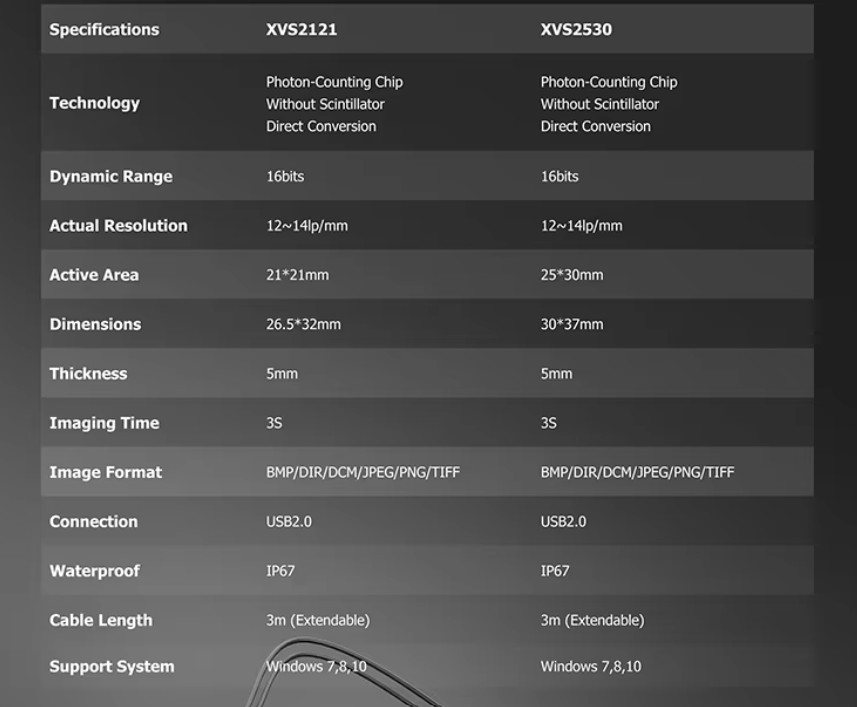Click the Technology row label
The width and height of the screenshot is (857, 707).
[x=95, y=103]
